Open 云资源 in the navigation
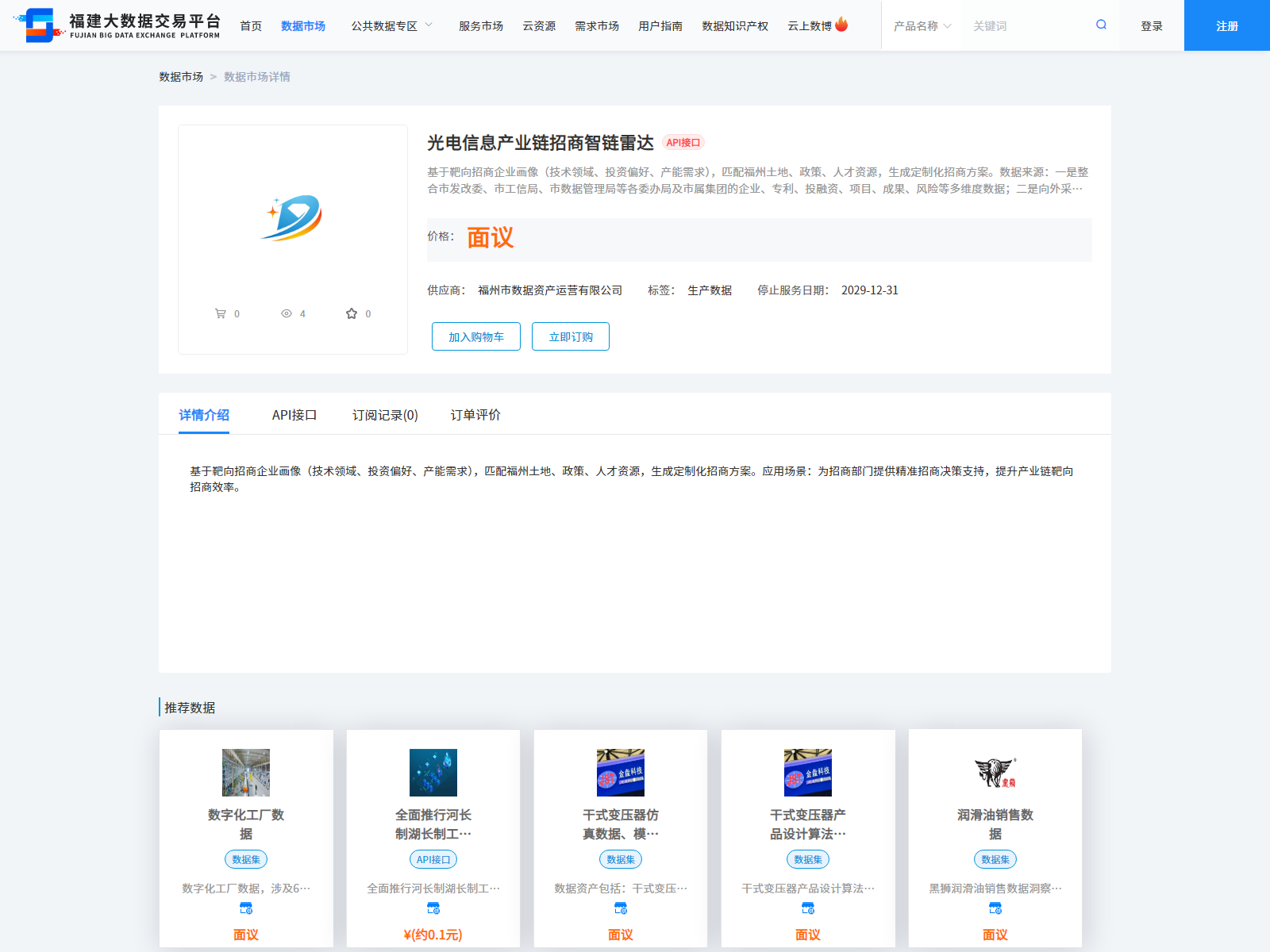 [x=539, y=25]
